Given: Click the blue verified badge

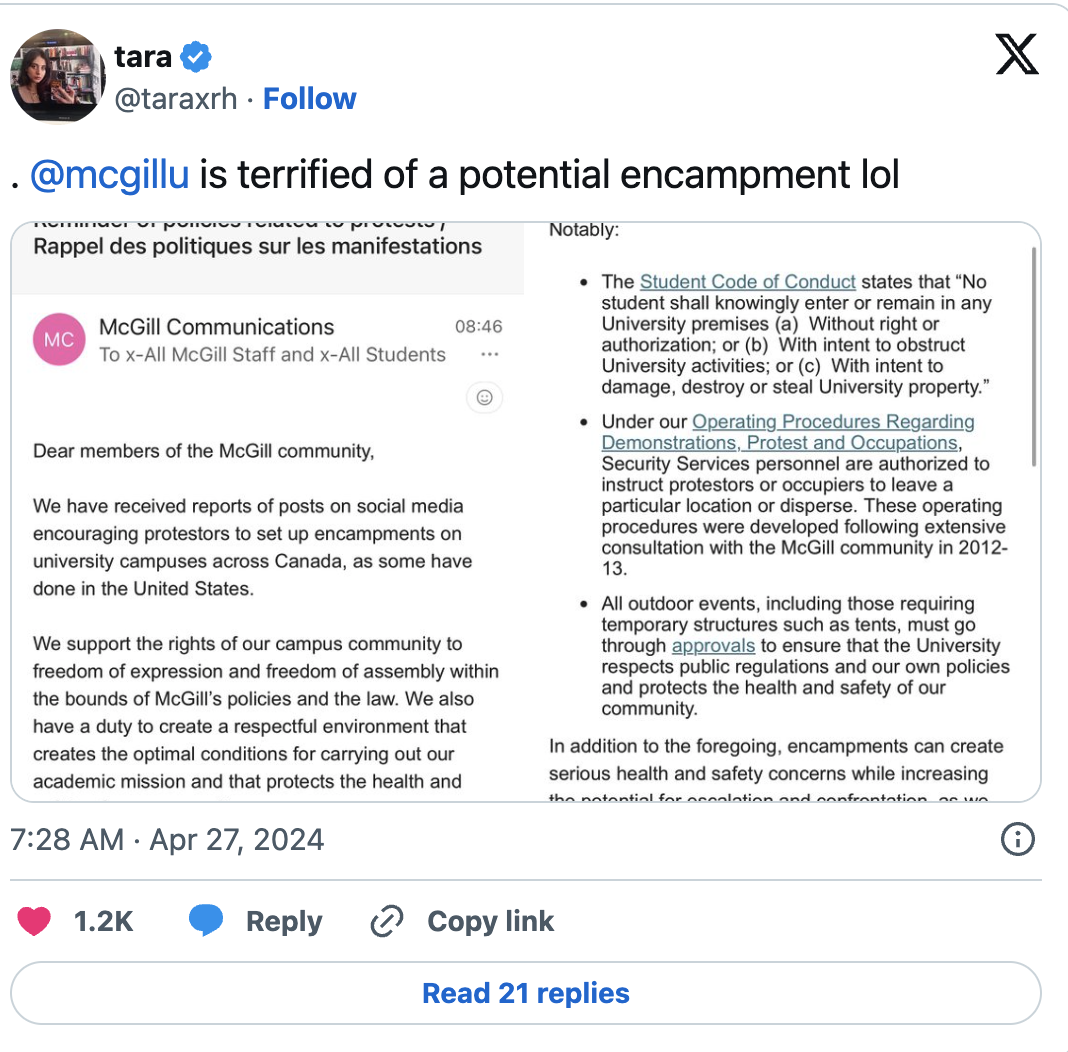Looking at the screenshot, I should [195, 57].
